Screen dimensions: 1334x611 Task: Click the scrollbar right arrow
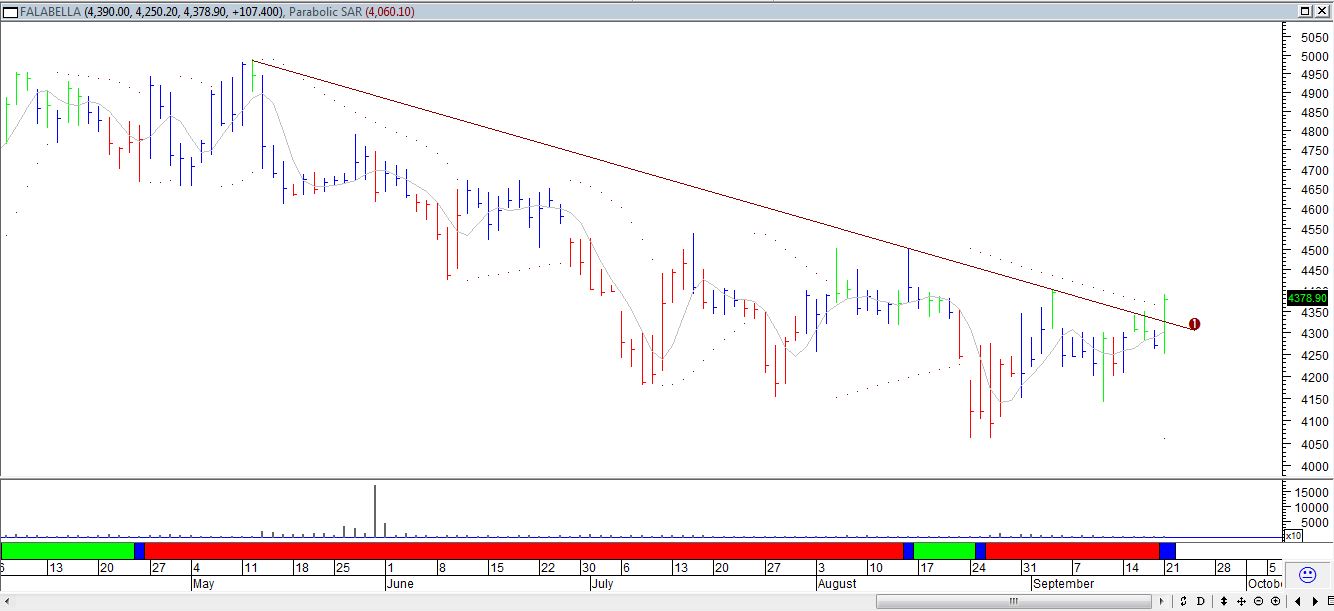(1162, 601)
